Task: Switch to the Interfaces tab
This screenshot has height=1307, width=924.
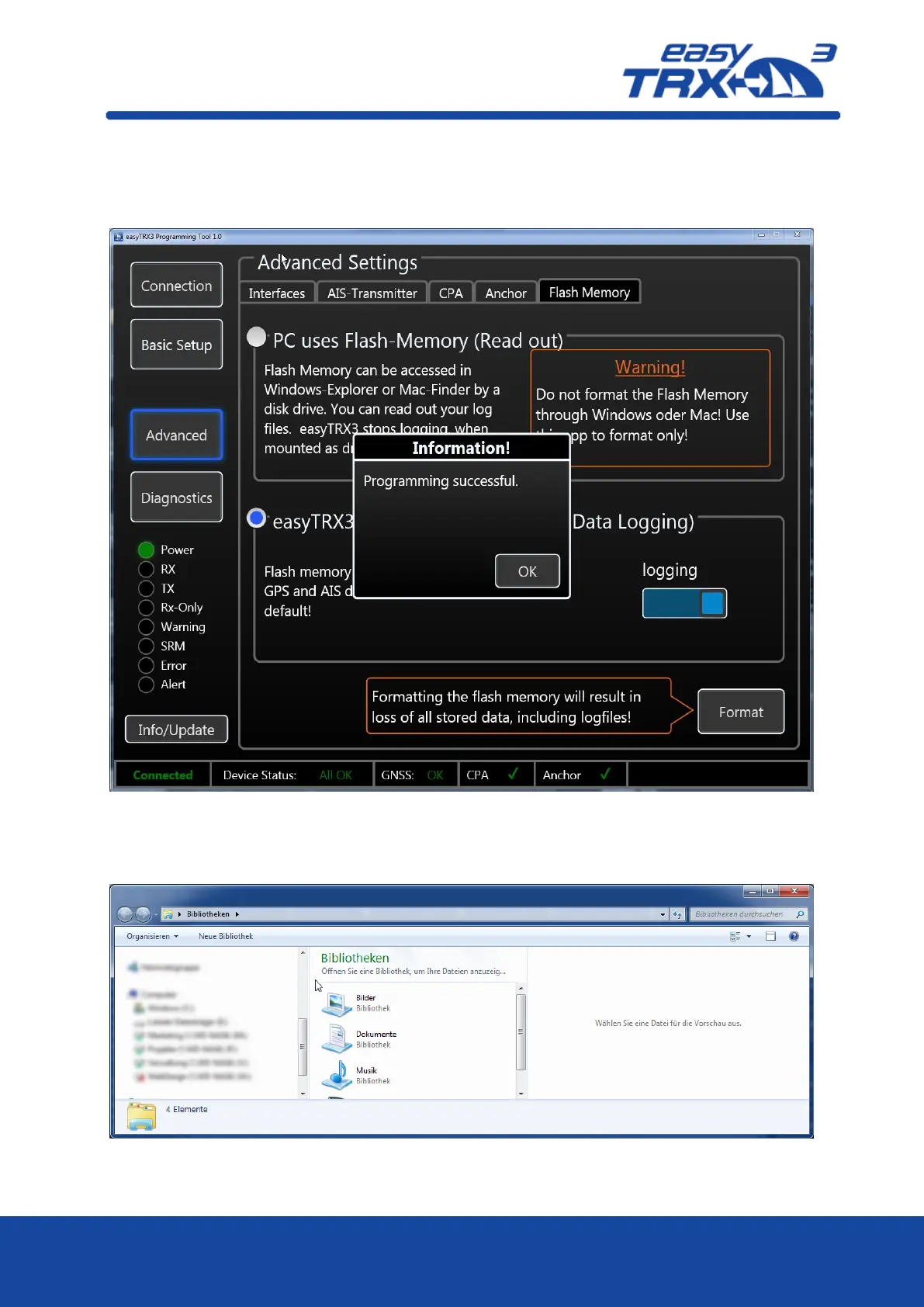Action: pos(277,293)
